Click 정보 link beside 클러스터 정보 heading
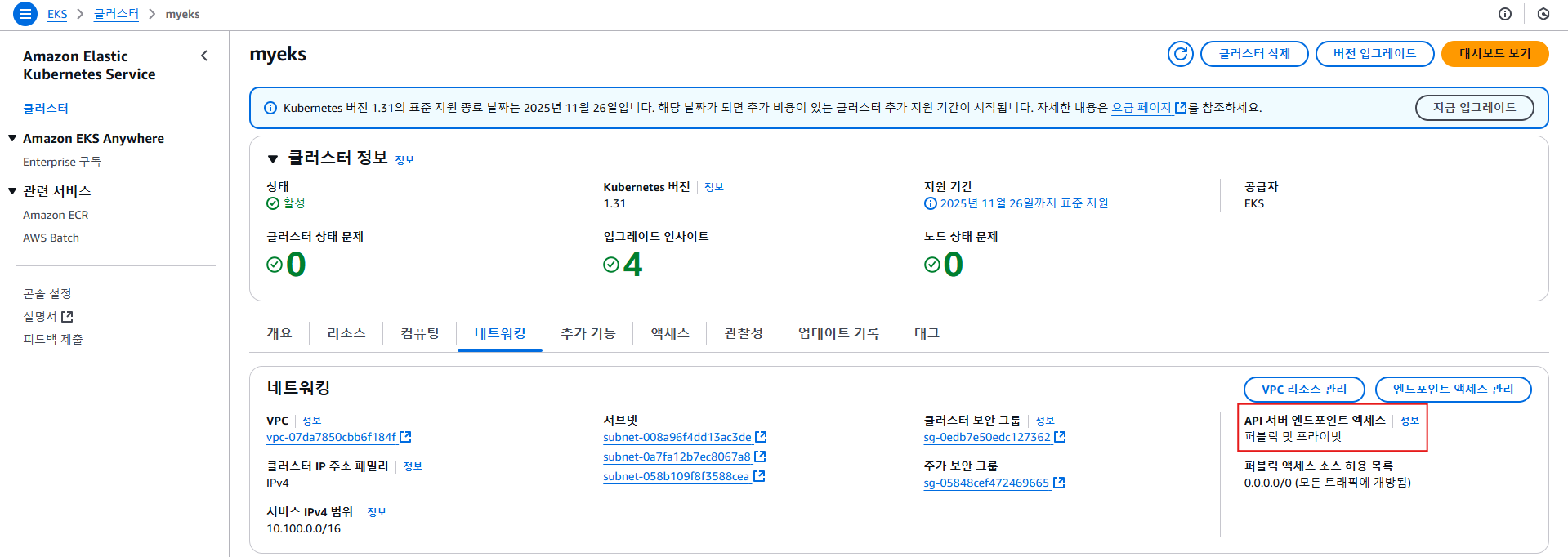The height and width of the screenshot is (557, 1568). coord(404,160)
